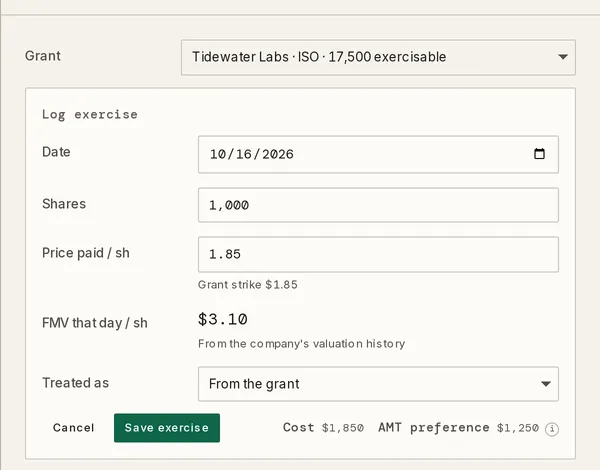This screenshot has height=470, width=600.
Task: Click 'From the company's valuation history' text
Action: click(302, 344)
